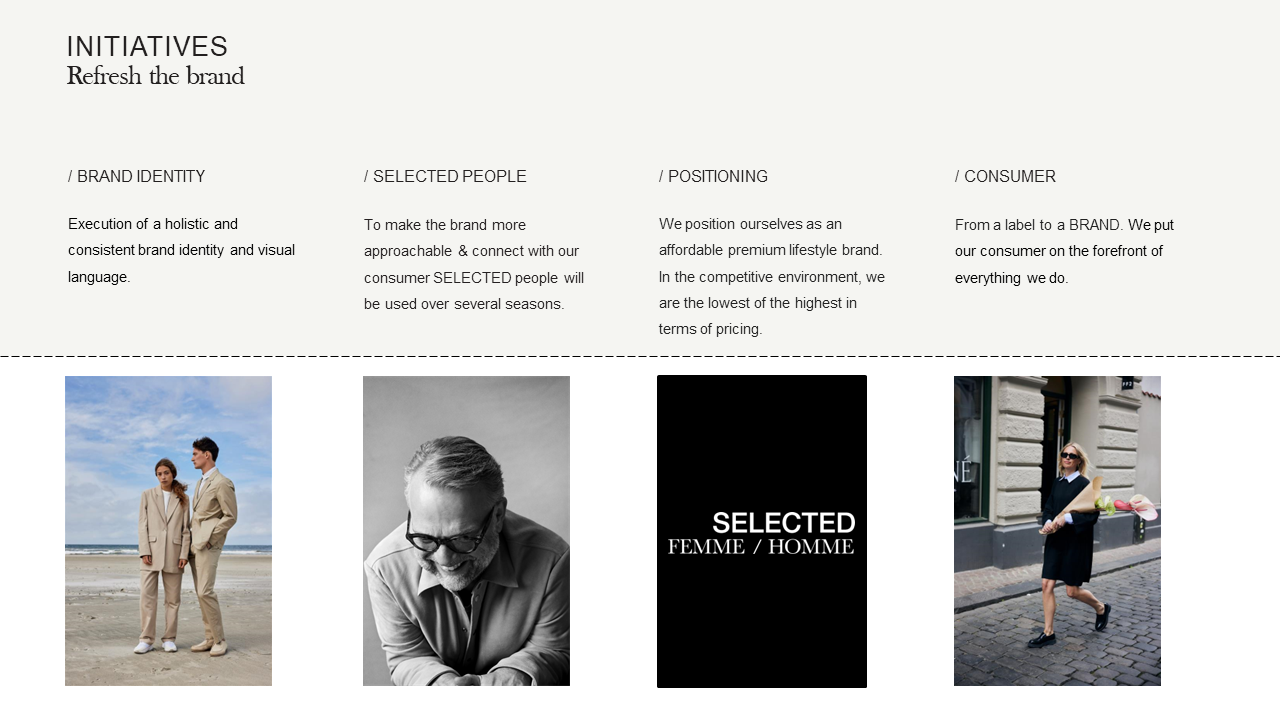This screenshot has height=720, width=1280.
Task: Click the holistic brand identity paragraph
Action: click(181, 250)
